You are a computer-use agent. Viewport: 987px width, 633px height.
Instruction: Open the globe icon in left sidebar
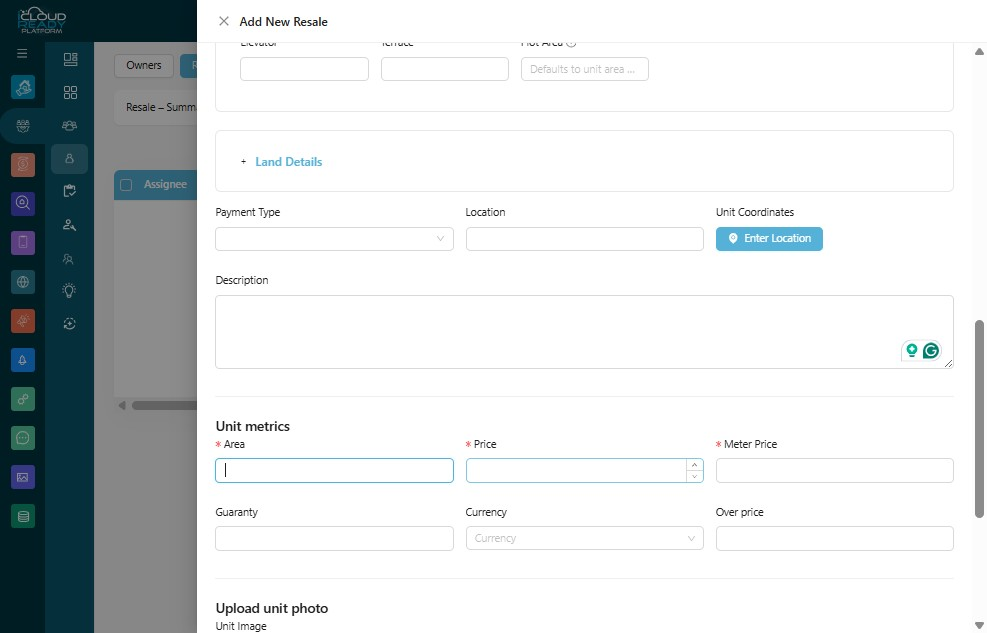tap(23, 282)
